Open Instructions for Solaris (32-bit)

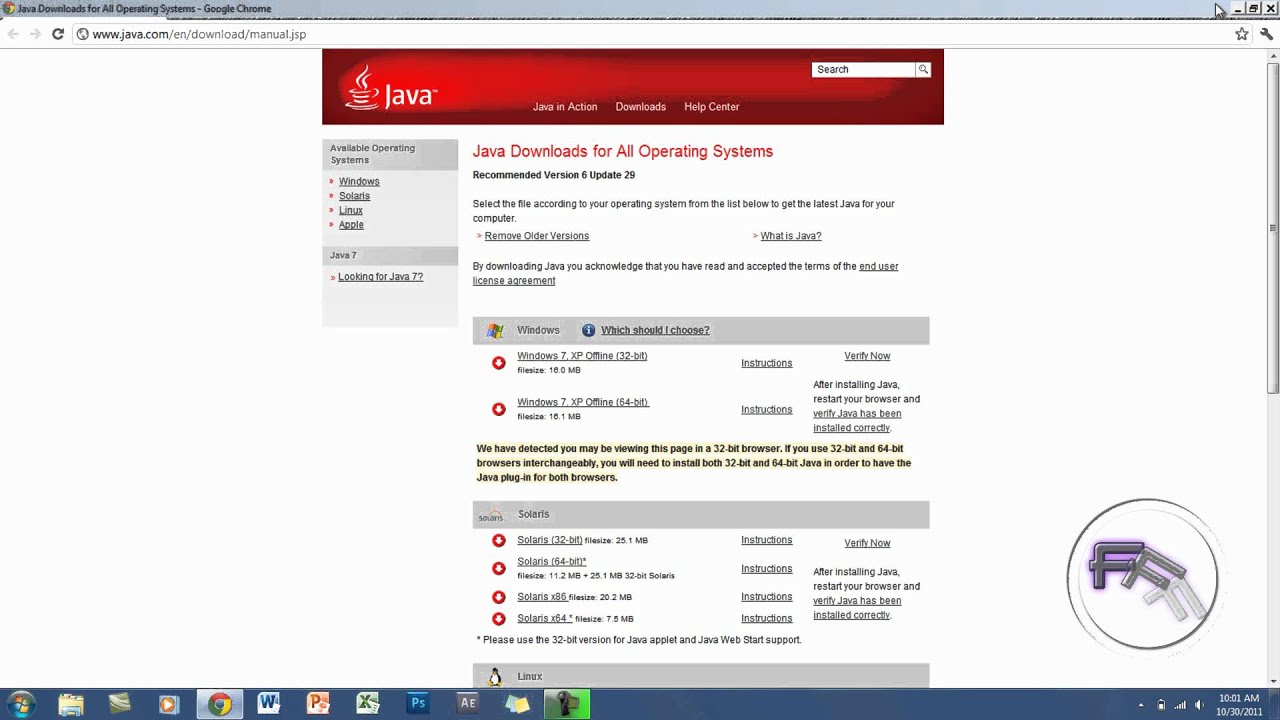[x=767, y=540]
